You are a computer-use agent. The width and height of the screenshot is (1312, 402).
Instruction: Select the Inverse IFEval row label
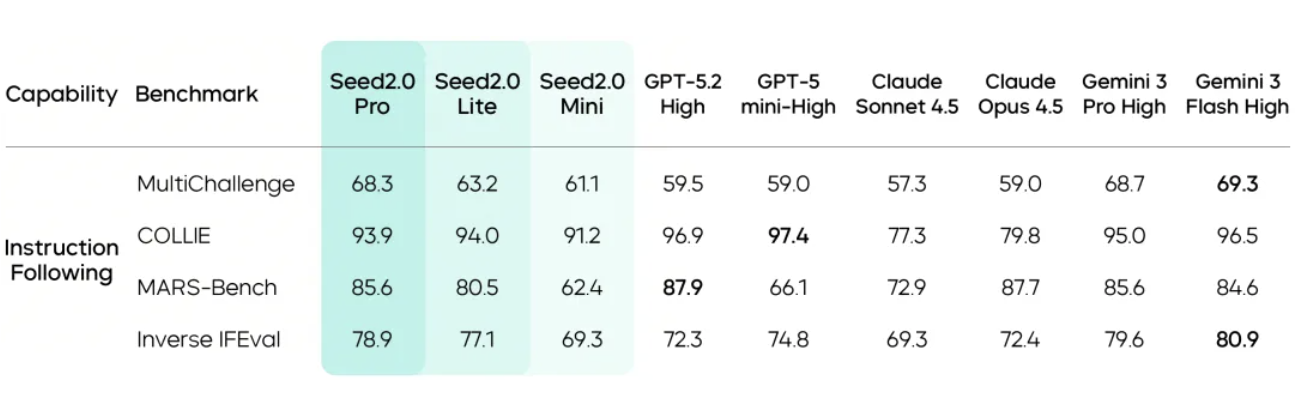208,340
